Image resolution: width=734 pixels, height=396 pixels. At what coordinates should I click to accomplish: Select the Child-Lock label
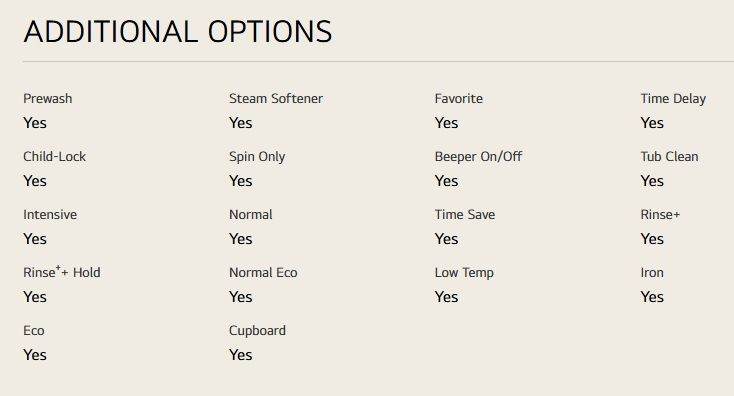pyautogui.click(x=54, y=156)
